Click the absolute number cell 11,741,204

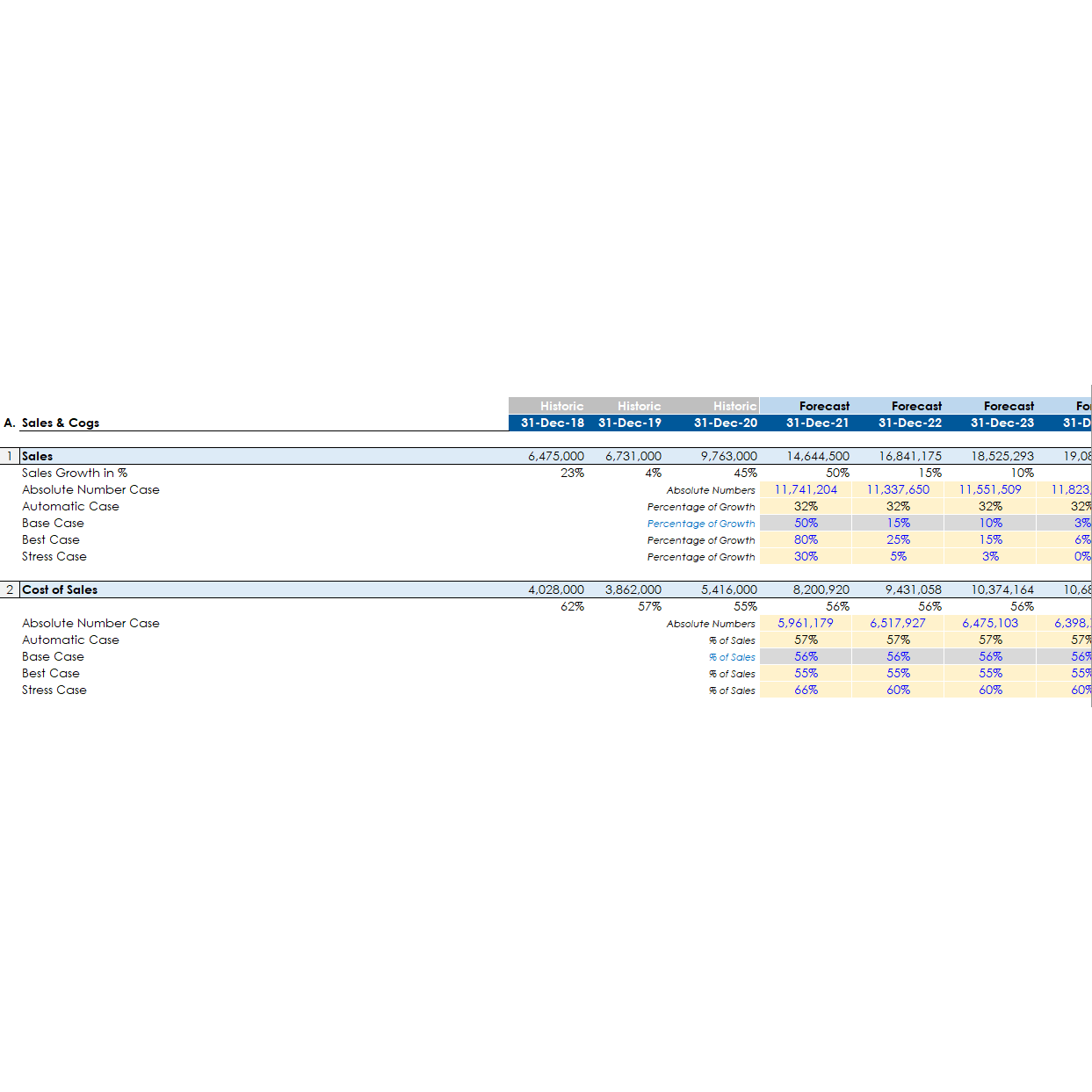(x=806, y=489)
